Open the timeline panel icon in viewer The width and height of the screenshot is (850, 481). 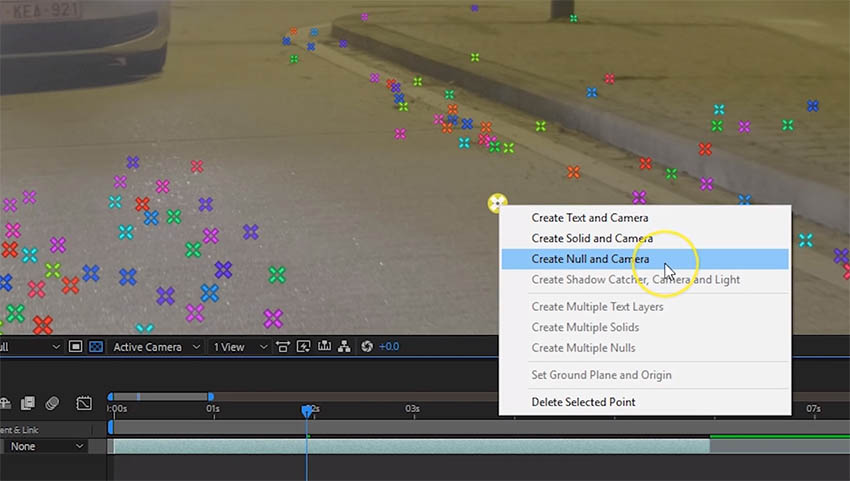pos(324,347)
